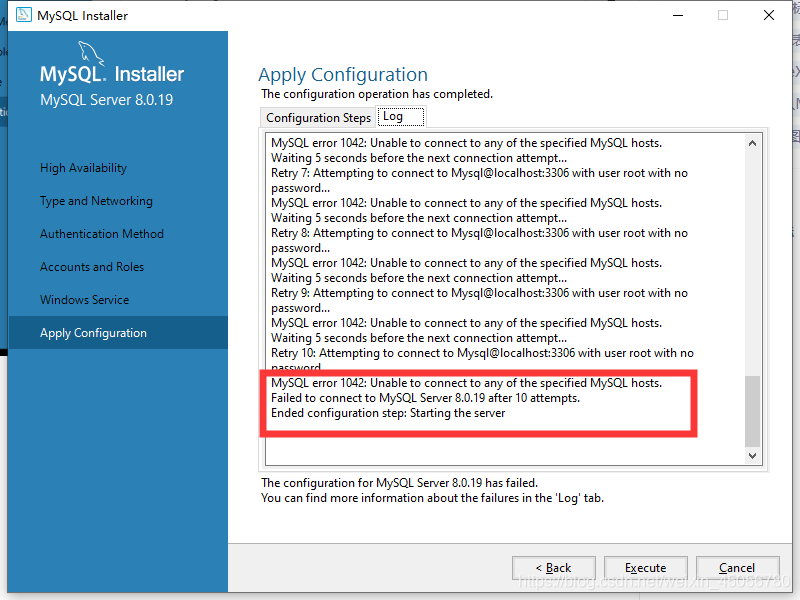
Task: Click the 'Retry 7: Attempting to connect' log line
Action: pos(479,181)
